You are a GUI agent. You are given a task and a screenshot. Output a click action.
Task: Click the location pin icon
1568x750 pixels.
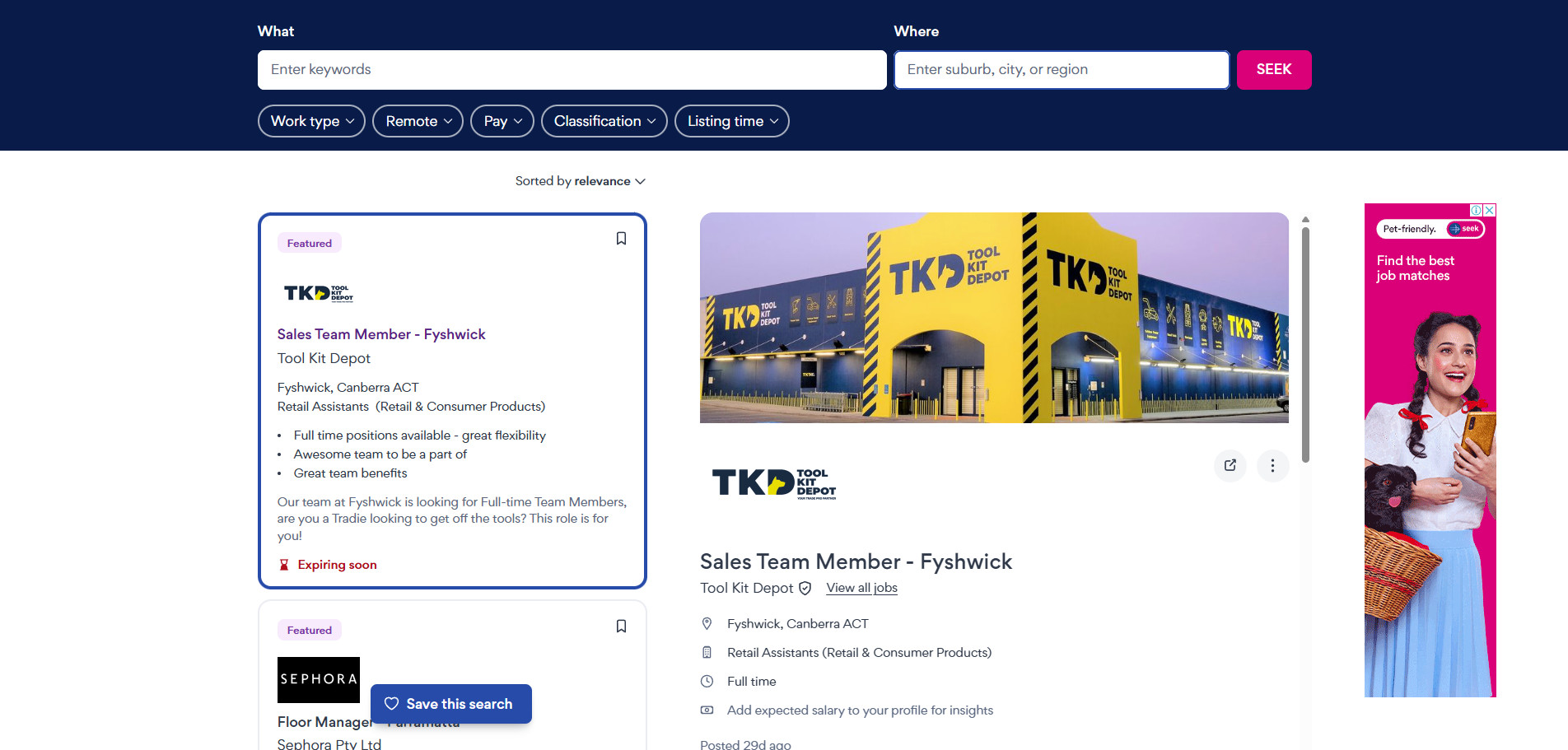click(x=707, y=624)
